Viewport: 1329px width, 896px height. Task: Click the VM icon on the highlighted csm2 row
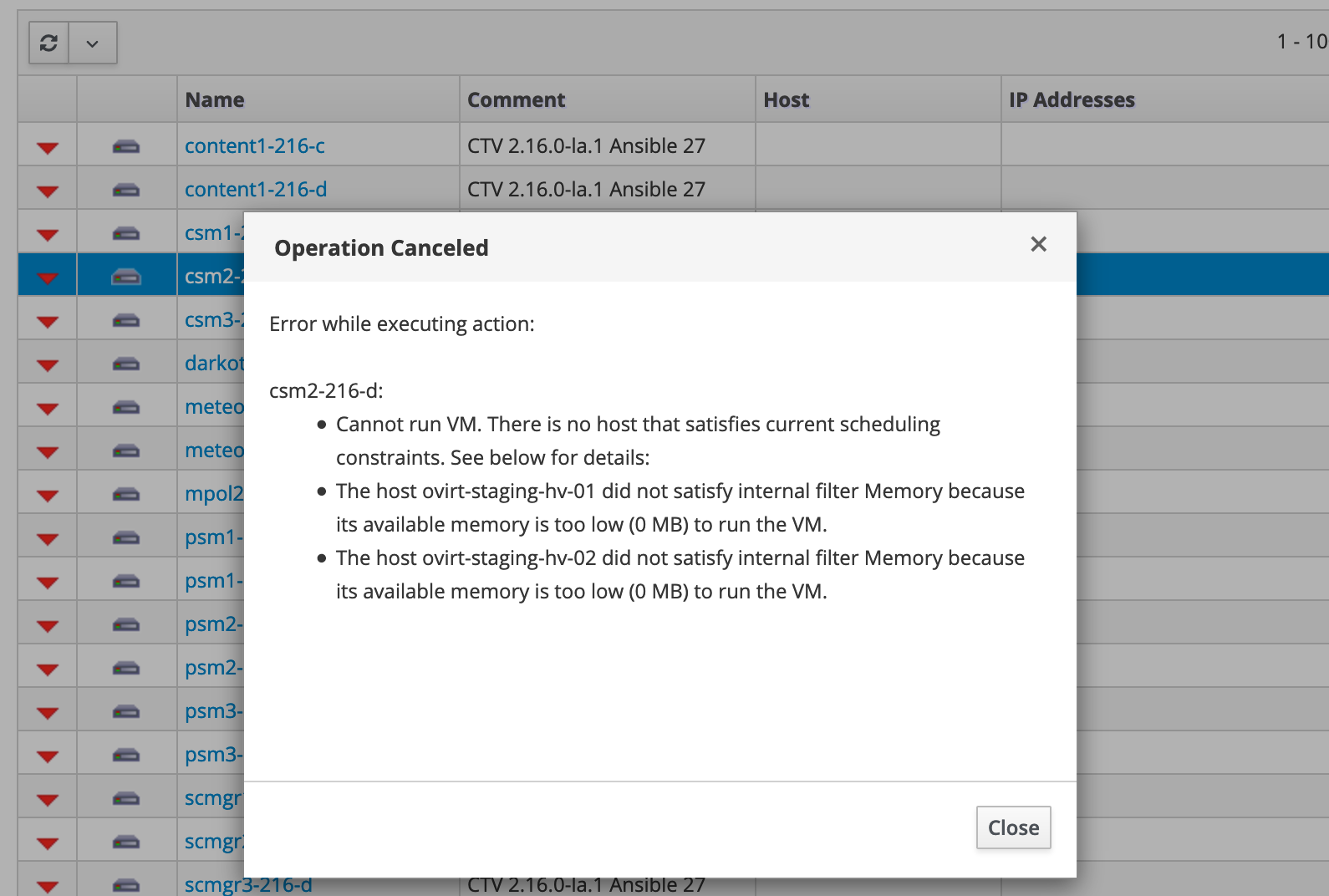click(x=126, y=277)
